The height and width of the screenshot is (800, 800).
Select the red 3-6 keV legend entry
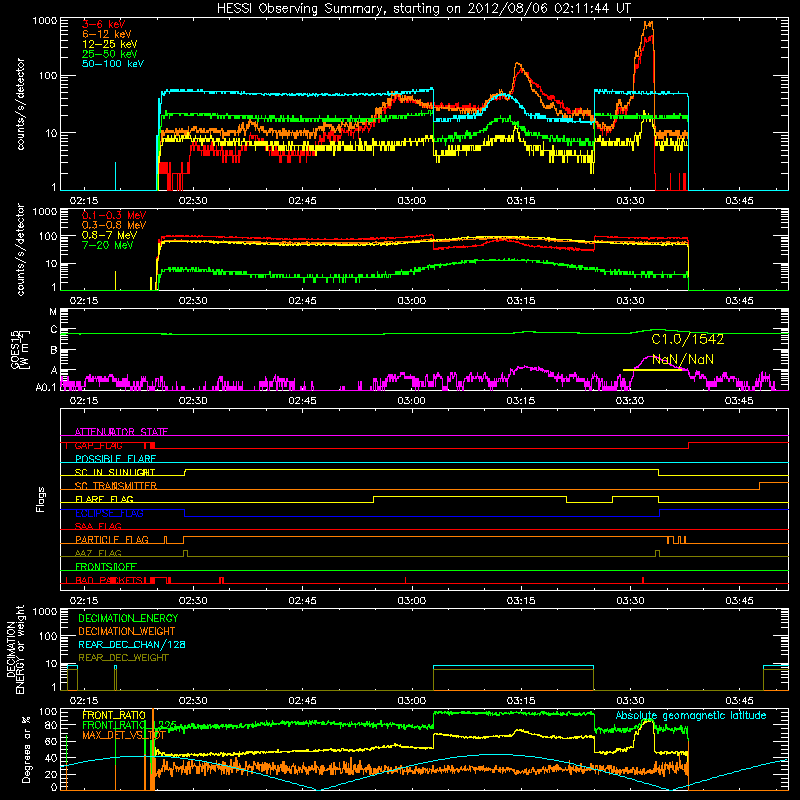104,24
